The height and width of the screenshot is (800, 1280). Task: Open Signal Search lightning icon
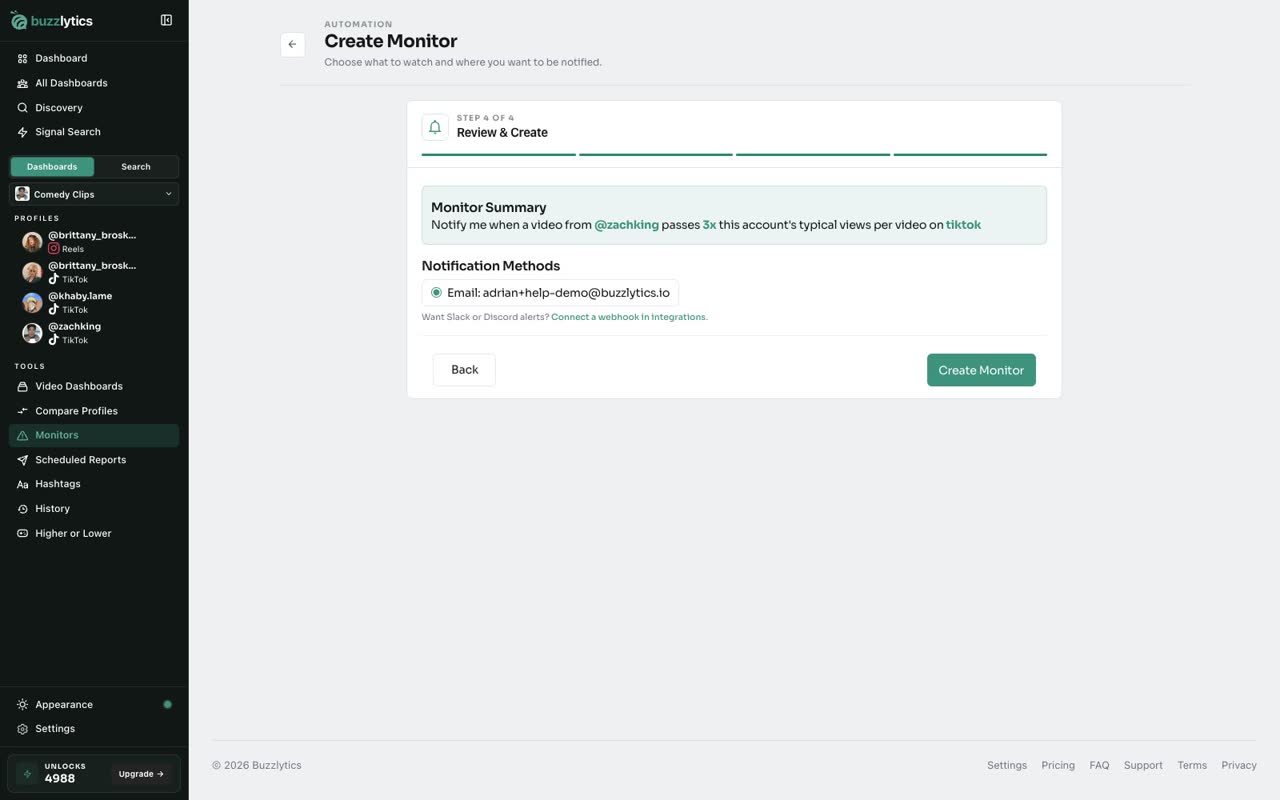click(22, 132)
